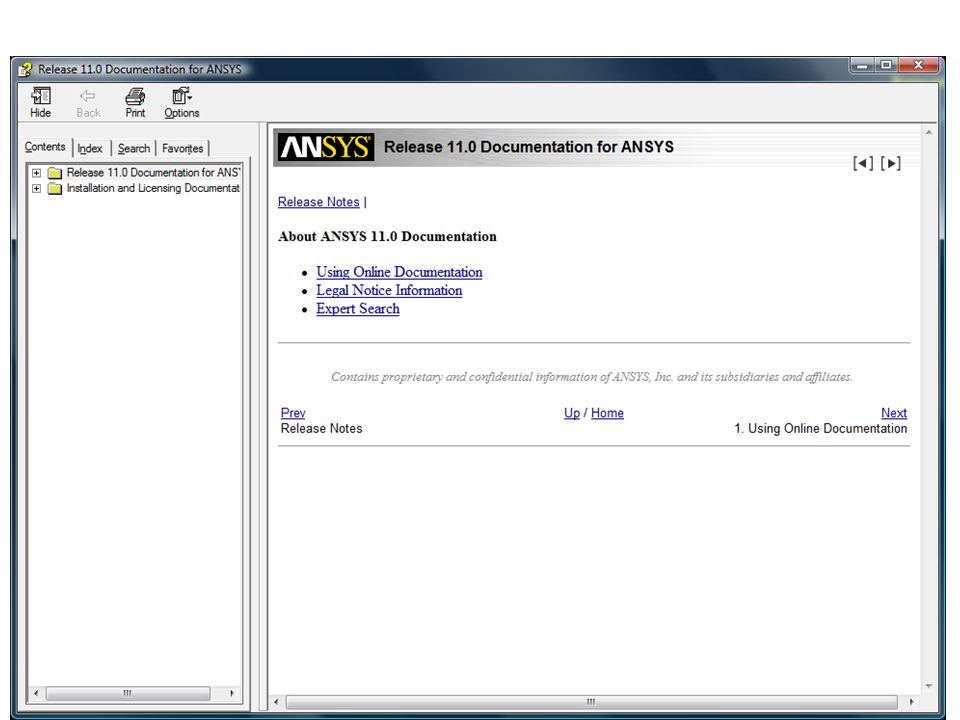Click the Hide toolbar icon
The image size is (960, 720).
click(x=40, y=102)
